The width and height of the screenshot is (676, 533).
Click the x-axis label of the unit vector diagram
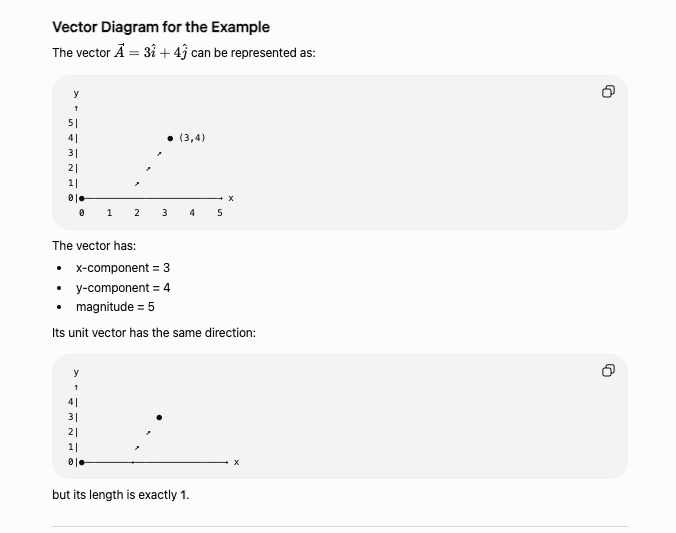click(236, 462)
